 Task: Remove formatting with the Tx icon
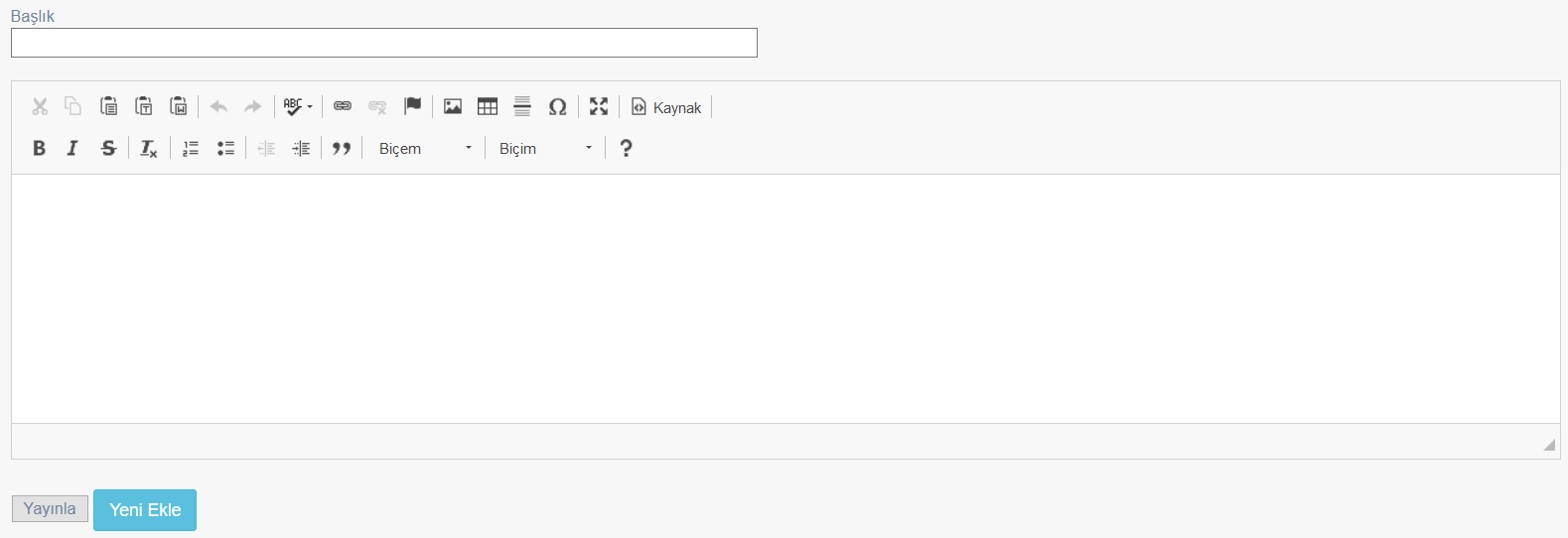pyautogui.click(x=148, y=148)
